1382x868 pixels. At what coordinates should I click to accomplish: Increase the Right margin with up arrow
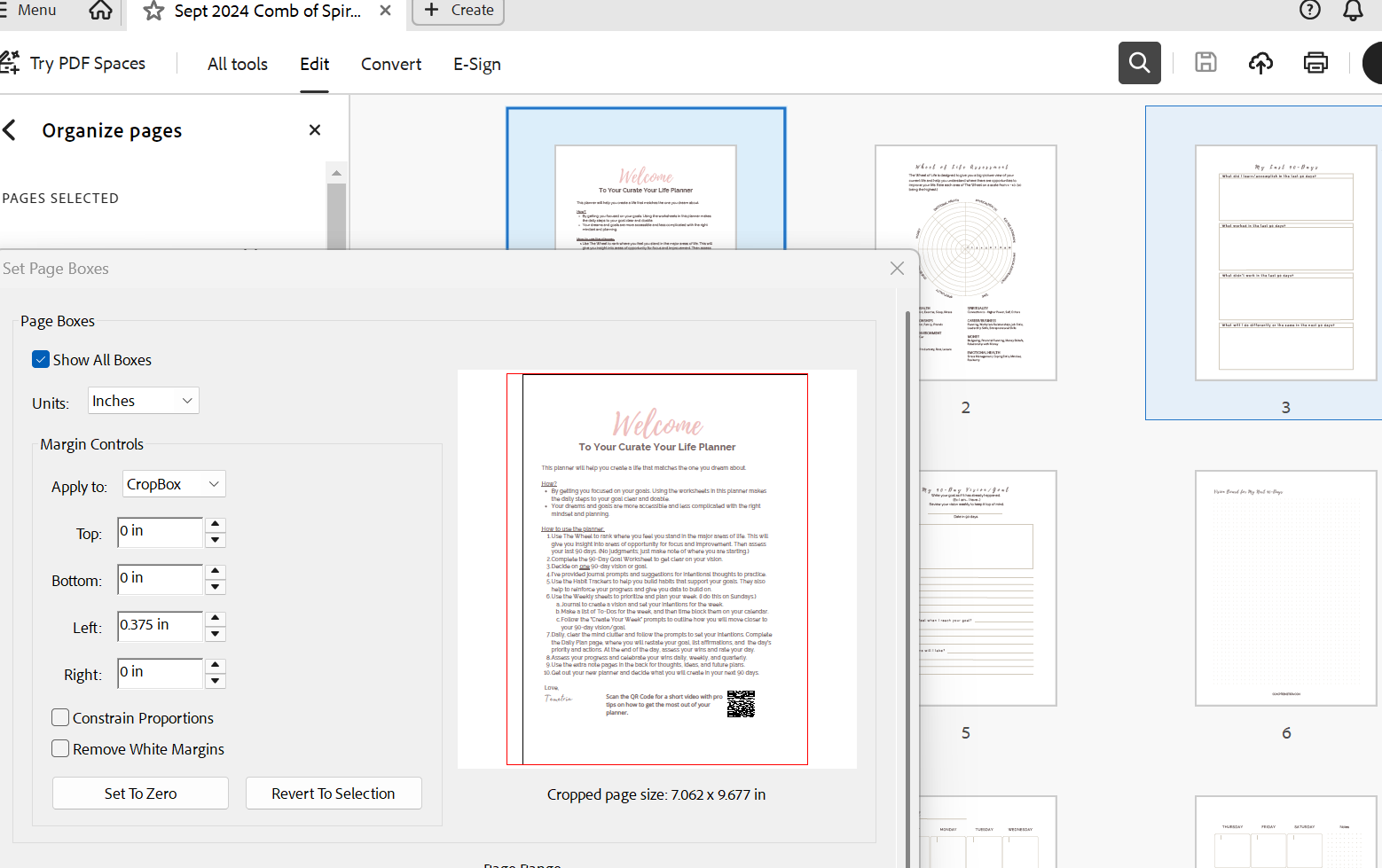point(215,666)
